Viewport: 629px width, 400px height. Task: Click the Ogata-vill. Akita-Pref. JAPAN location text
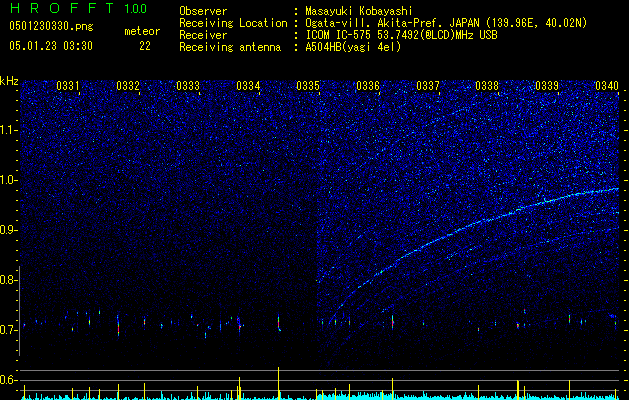(446, 24)
